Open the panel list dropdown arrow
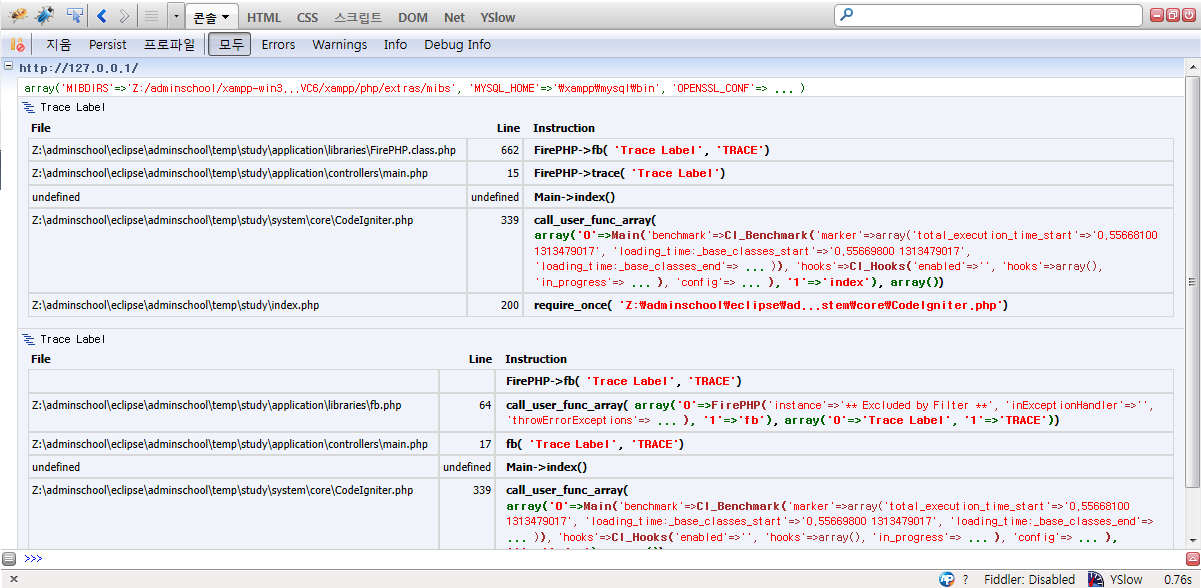This screenshot has width=1201, height=588. pos(176,17)
